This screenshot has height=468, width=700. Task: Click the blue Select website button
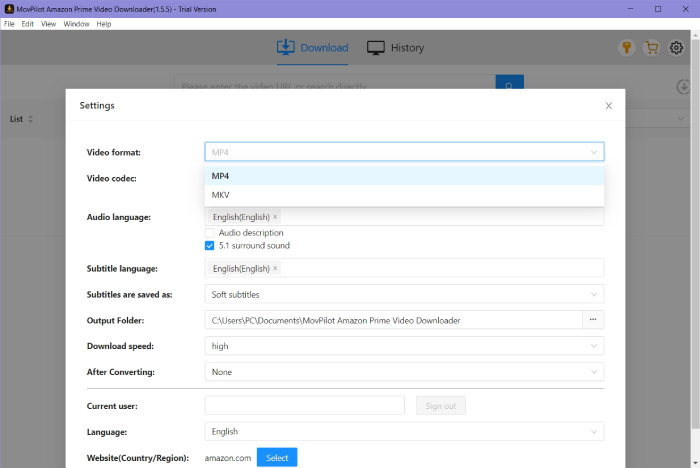(277, 458)
